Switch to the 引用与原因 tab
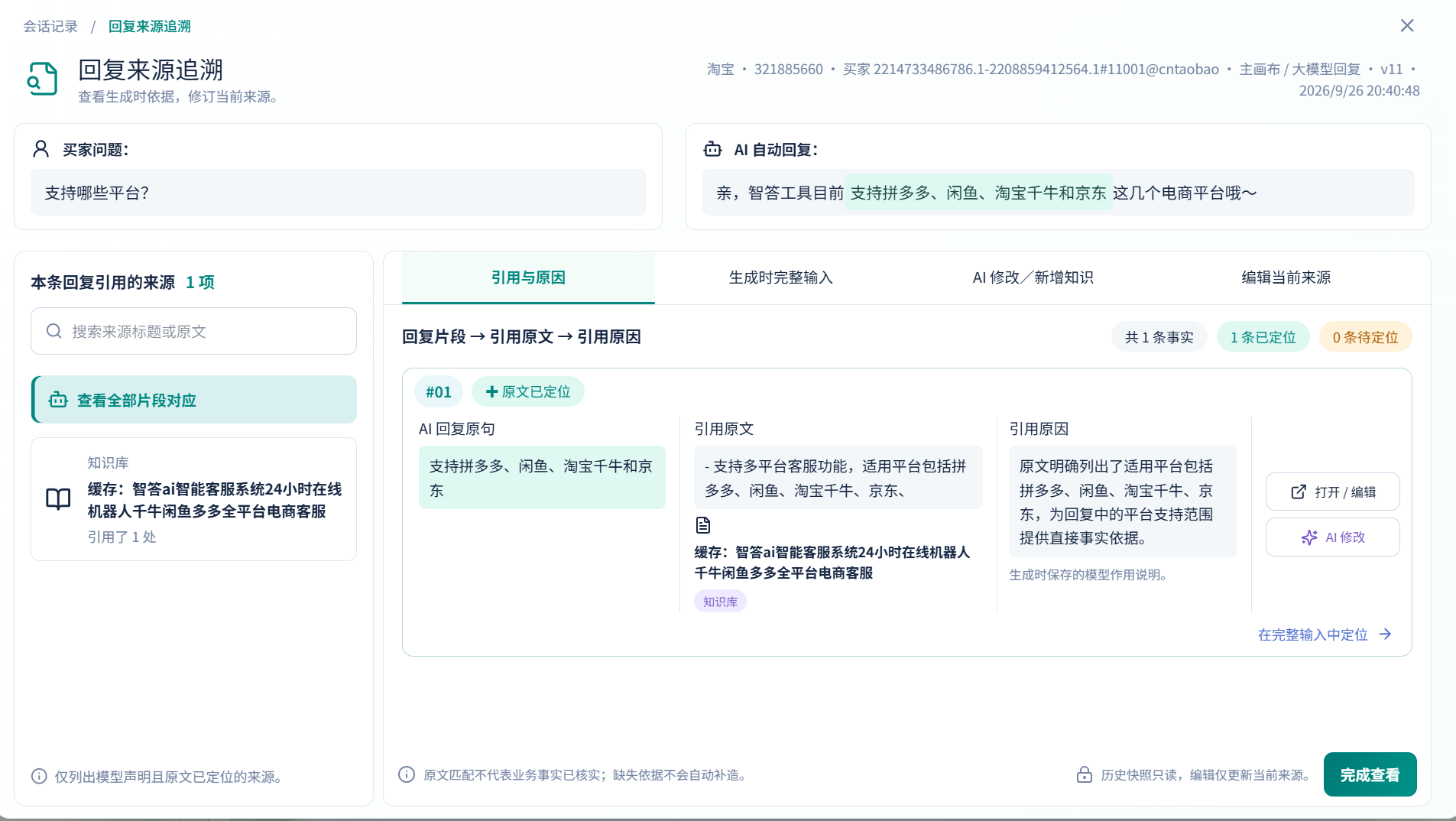The width and height of the screenshot is (1456, 821). tap(528, 277)
